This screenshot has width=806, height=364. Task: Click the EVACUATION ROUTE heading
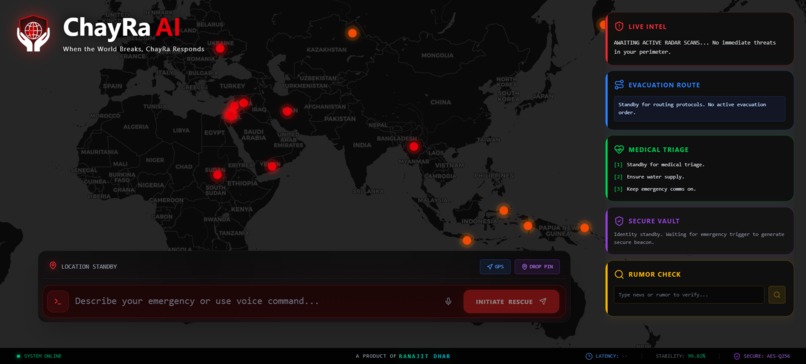click(x=664, y=85)
